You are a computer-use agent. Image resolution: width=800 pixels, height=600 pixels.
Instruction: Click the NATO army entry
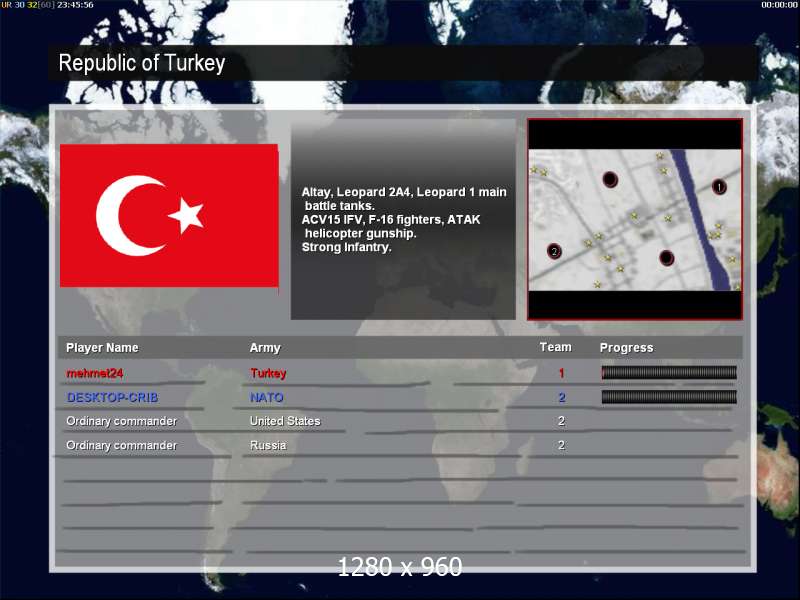(x=266, y=397)
